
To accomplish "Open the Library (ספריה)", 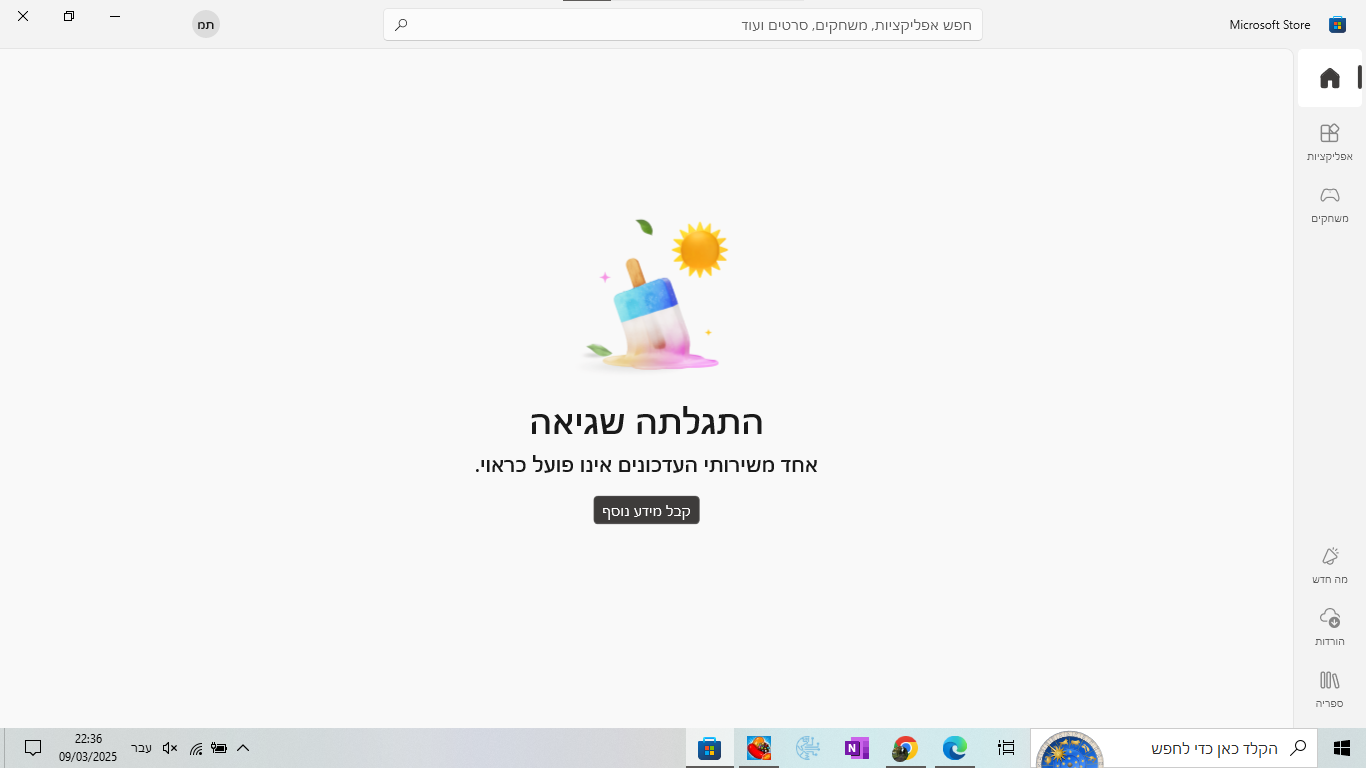I will 1329,688.
